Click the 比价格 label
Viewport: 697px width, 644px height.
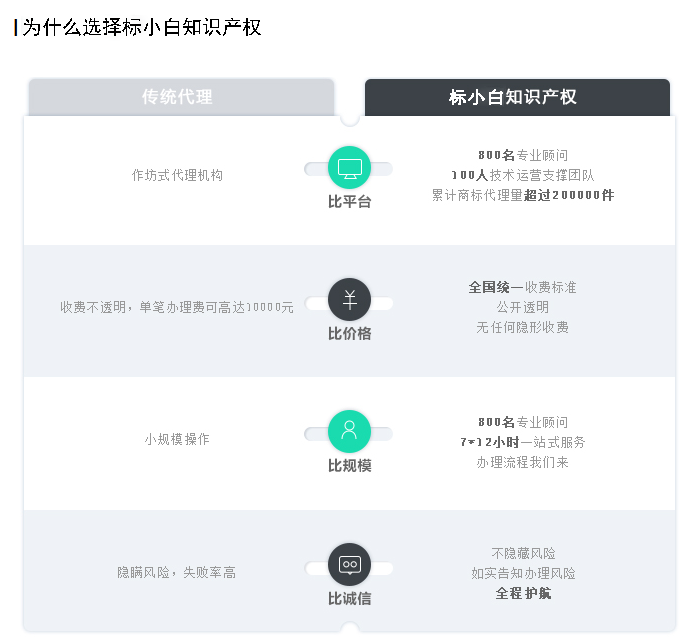click(x=349, y=334)
